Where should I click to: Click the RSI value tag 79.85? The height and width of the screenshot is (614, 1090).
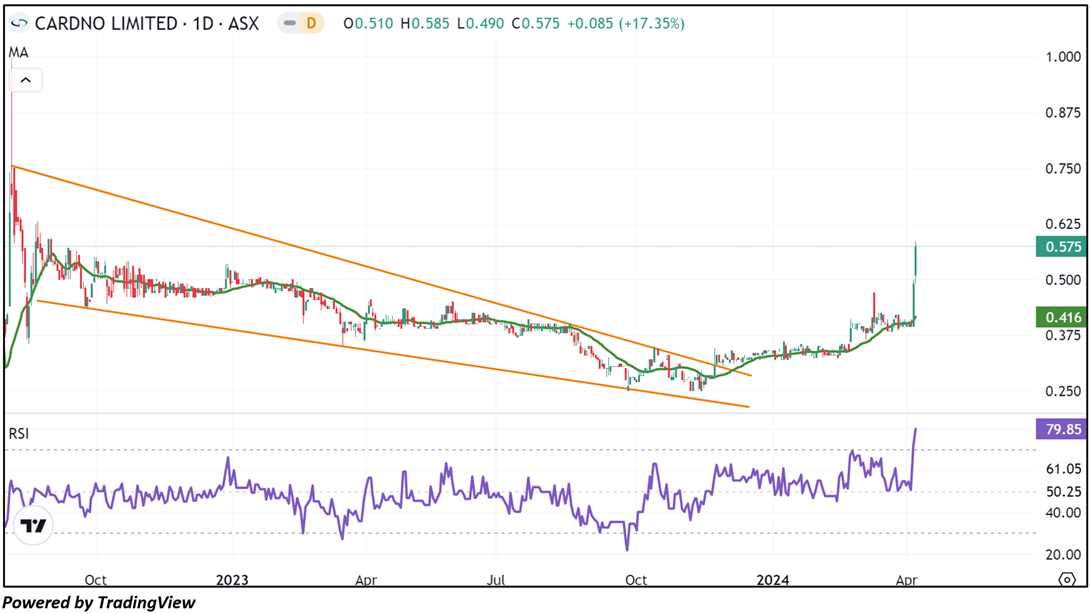click(1060, 429)
